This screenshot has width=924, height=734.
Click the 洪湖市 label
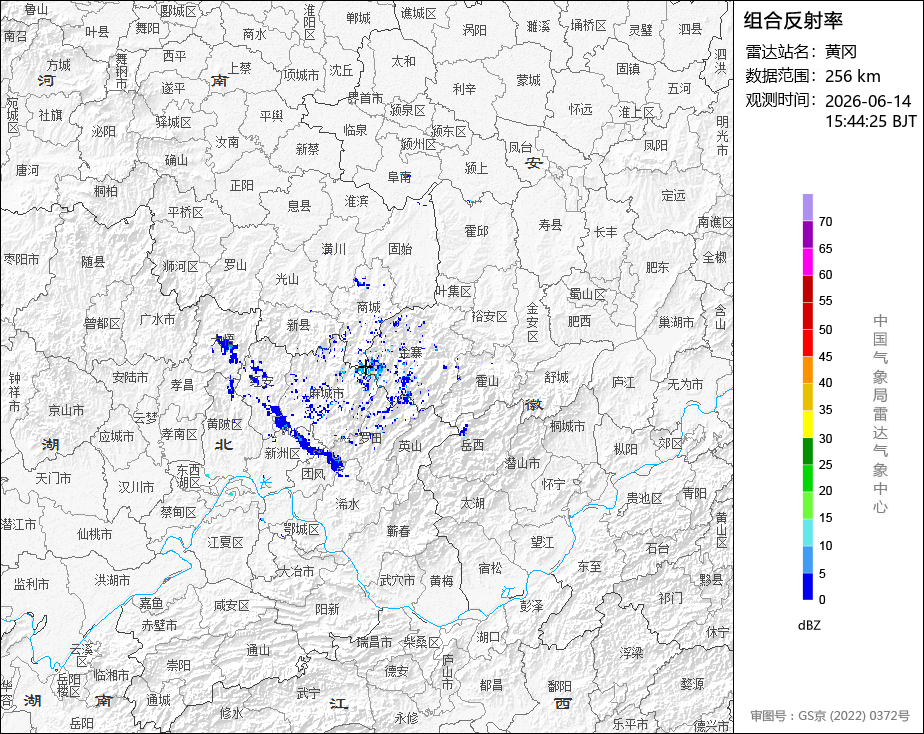pyautogui.click(x=113, y=580)
